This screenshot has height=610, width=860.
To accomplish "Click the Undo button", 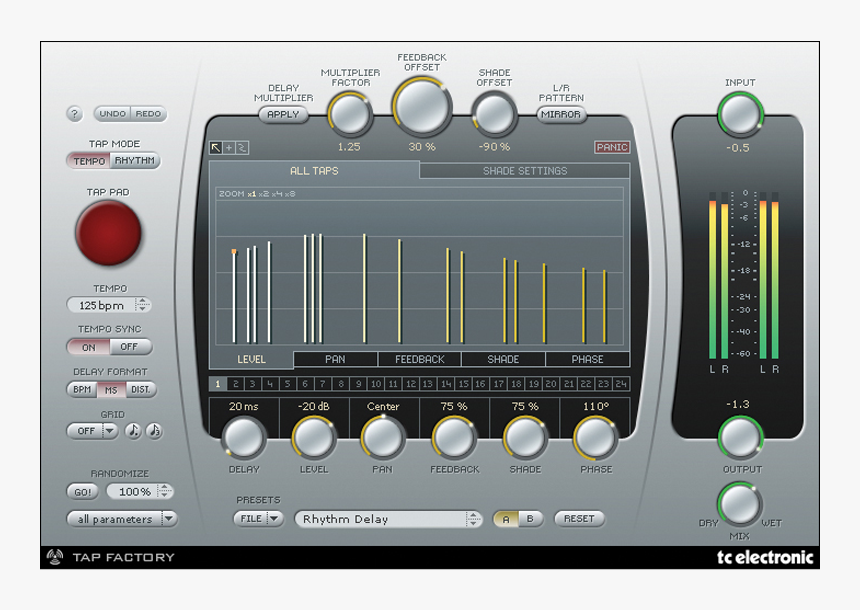I will 112,114.
